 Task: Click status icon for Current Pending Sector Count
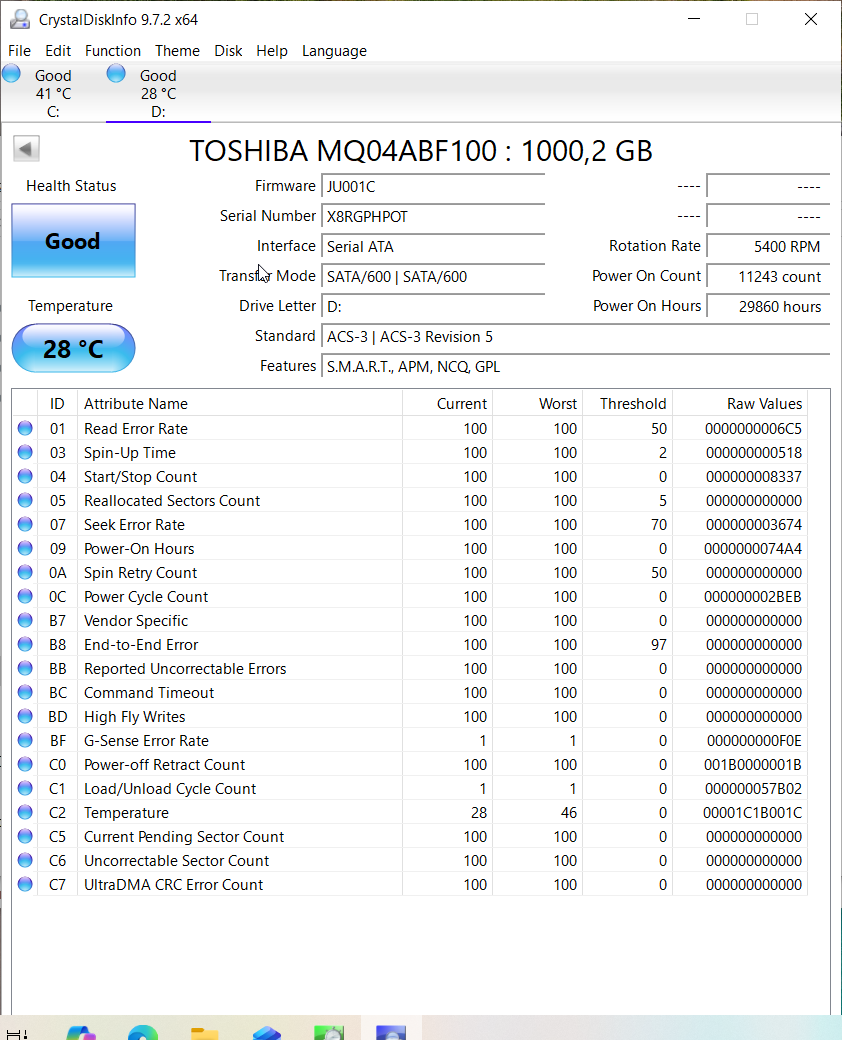(x=25, y=836)
